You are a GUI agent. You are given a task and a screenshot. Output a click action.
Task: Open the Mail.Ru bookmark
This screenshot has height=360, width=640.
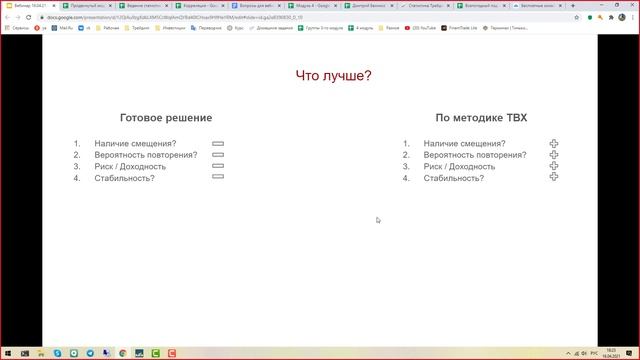pyautogui.click(x=62, y=28)
